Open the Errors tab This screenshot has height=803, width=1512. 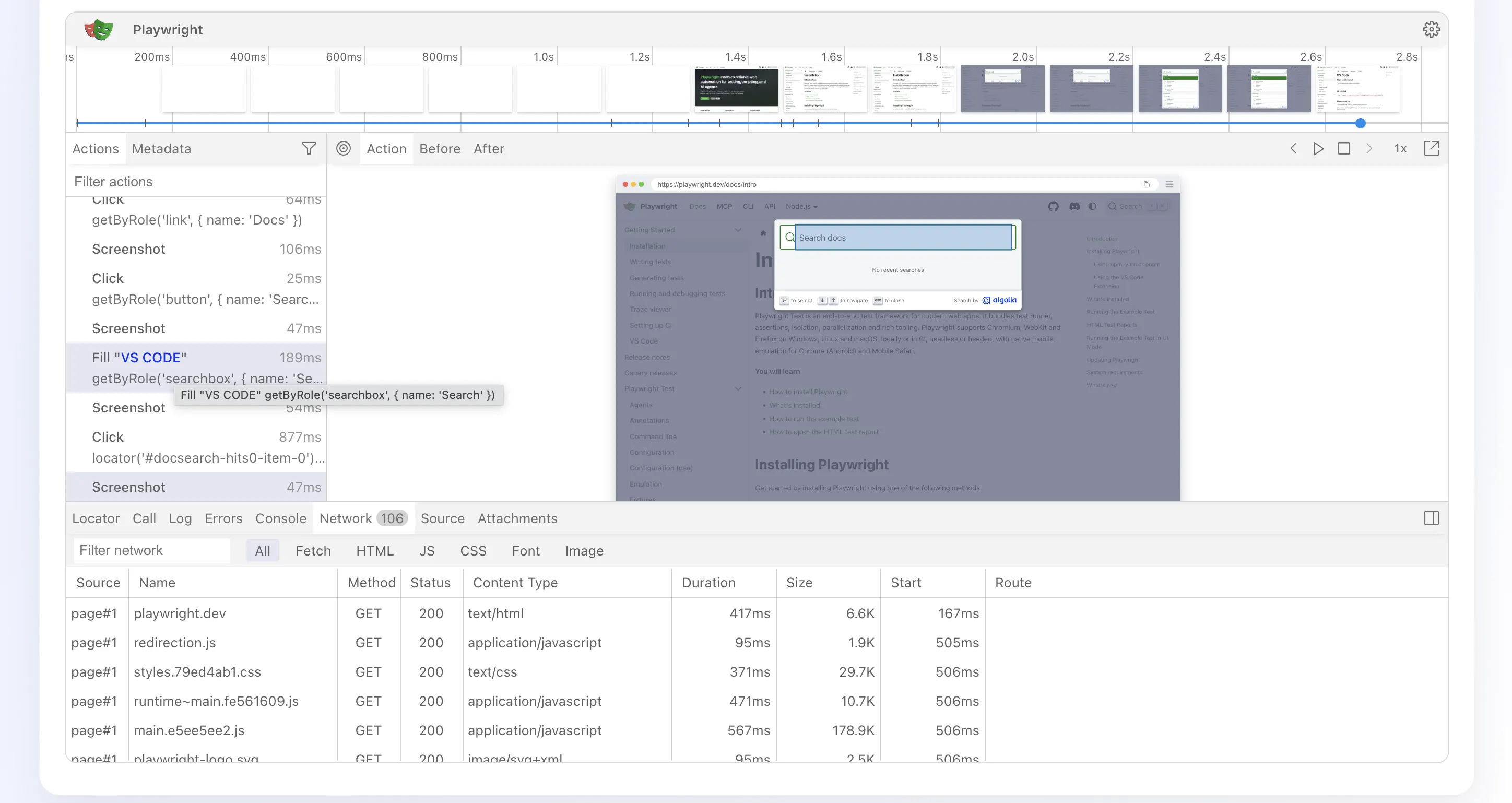pos(223,518)
